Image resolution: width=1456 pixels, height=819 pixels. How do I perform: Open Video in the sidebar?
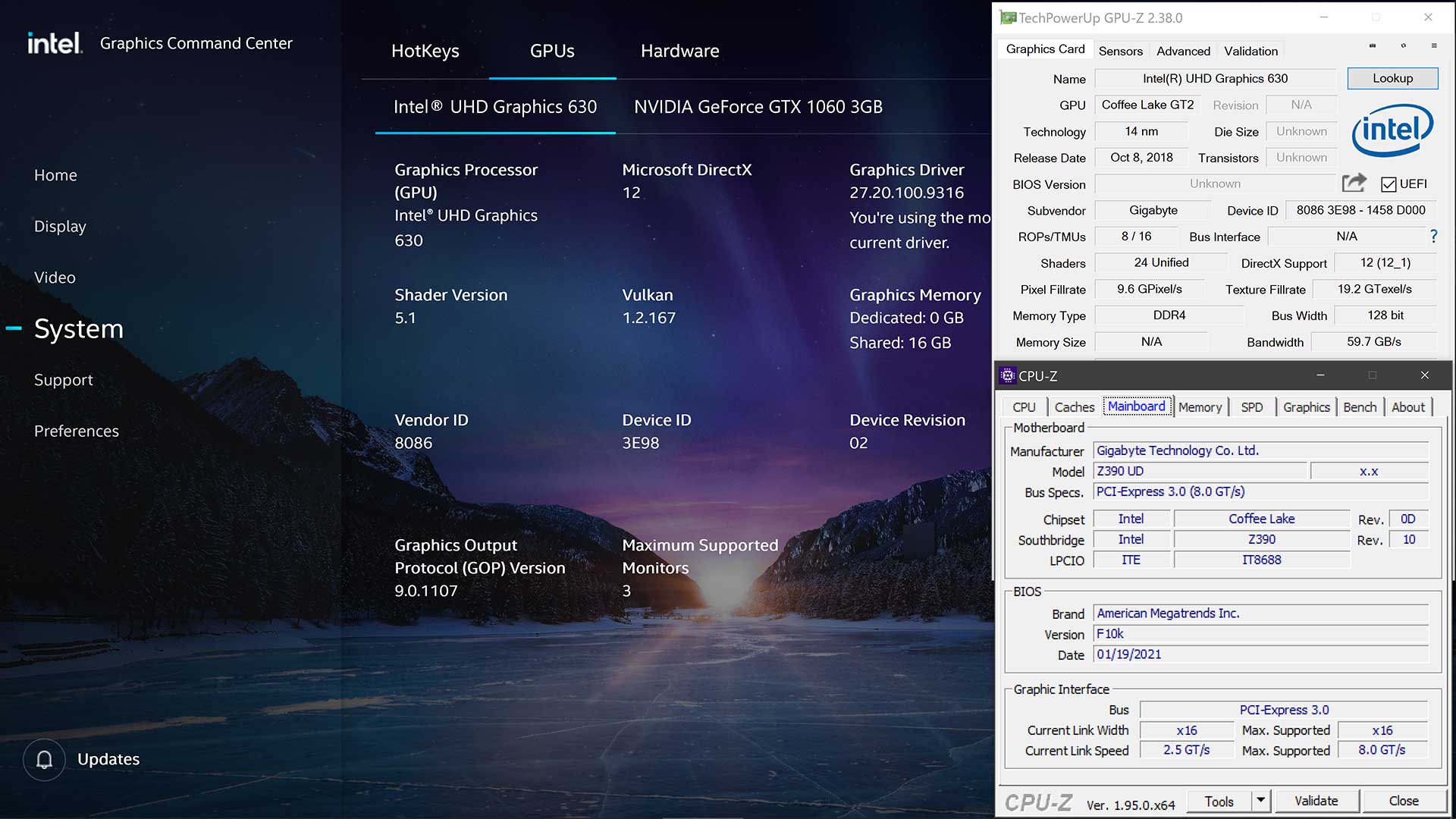55,278
